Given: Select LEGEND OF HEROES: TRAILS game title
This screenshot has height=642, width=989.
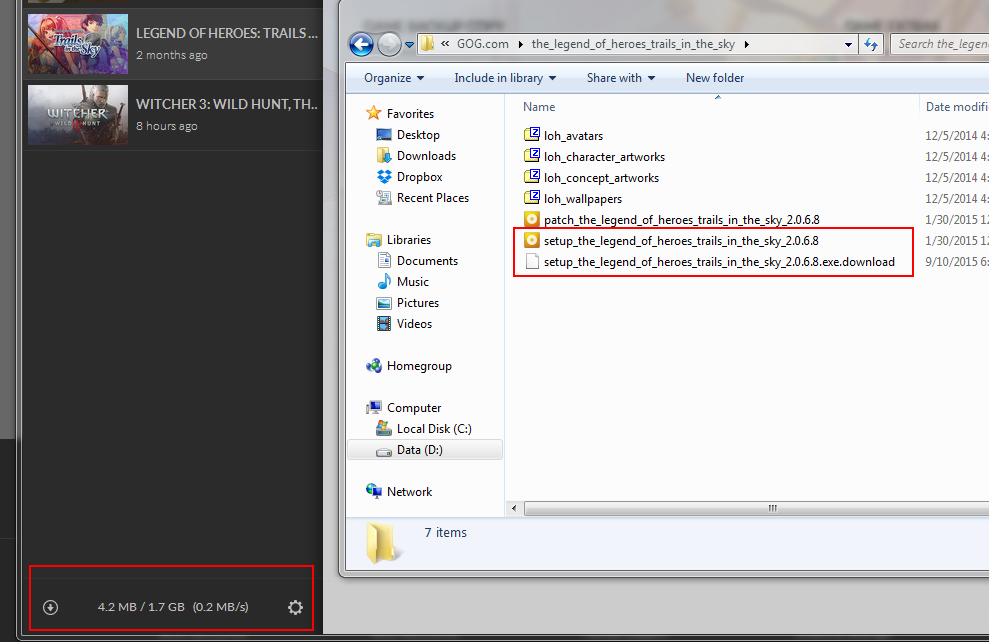Looking at the screenshot, I should pyautogui.click(x=227, y=33).
